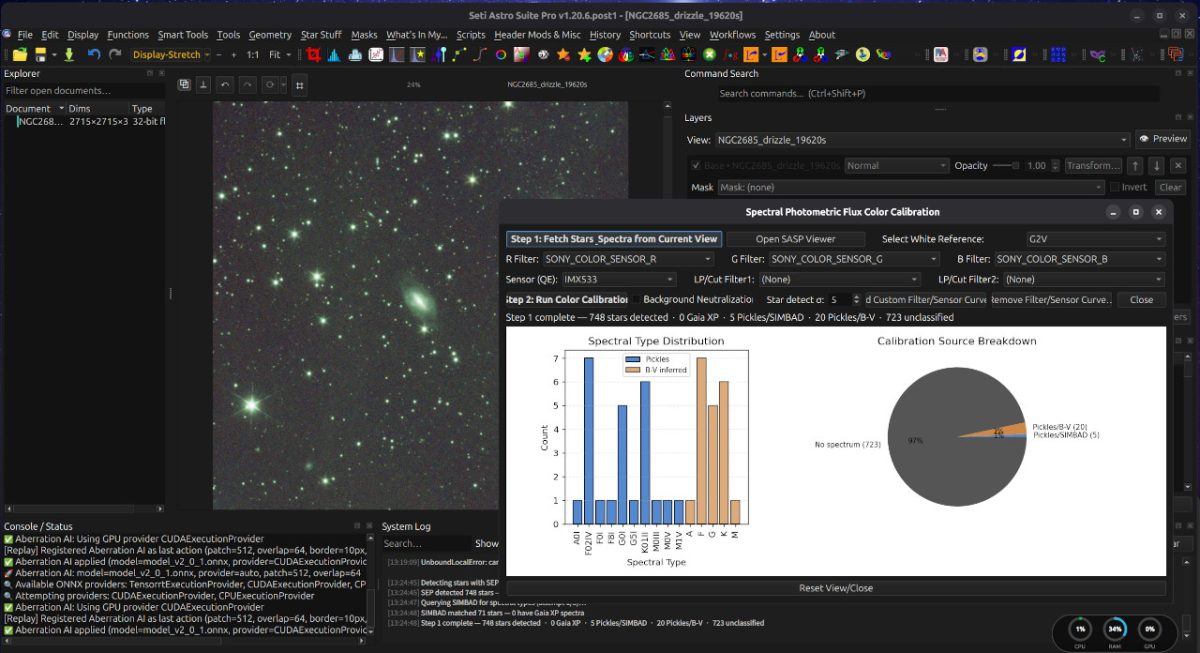Click the System Log search field
The height and width of the screenshot is (653, 1200).
coord(426,544)
